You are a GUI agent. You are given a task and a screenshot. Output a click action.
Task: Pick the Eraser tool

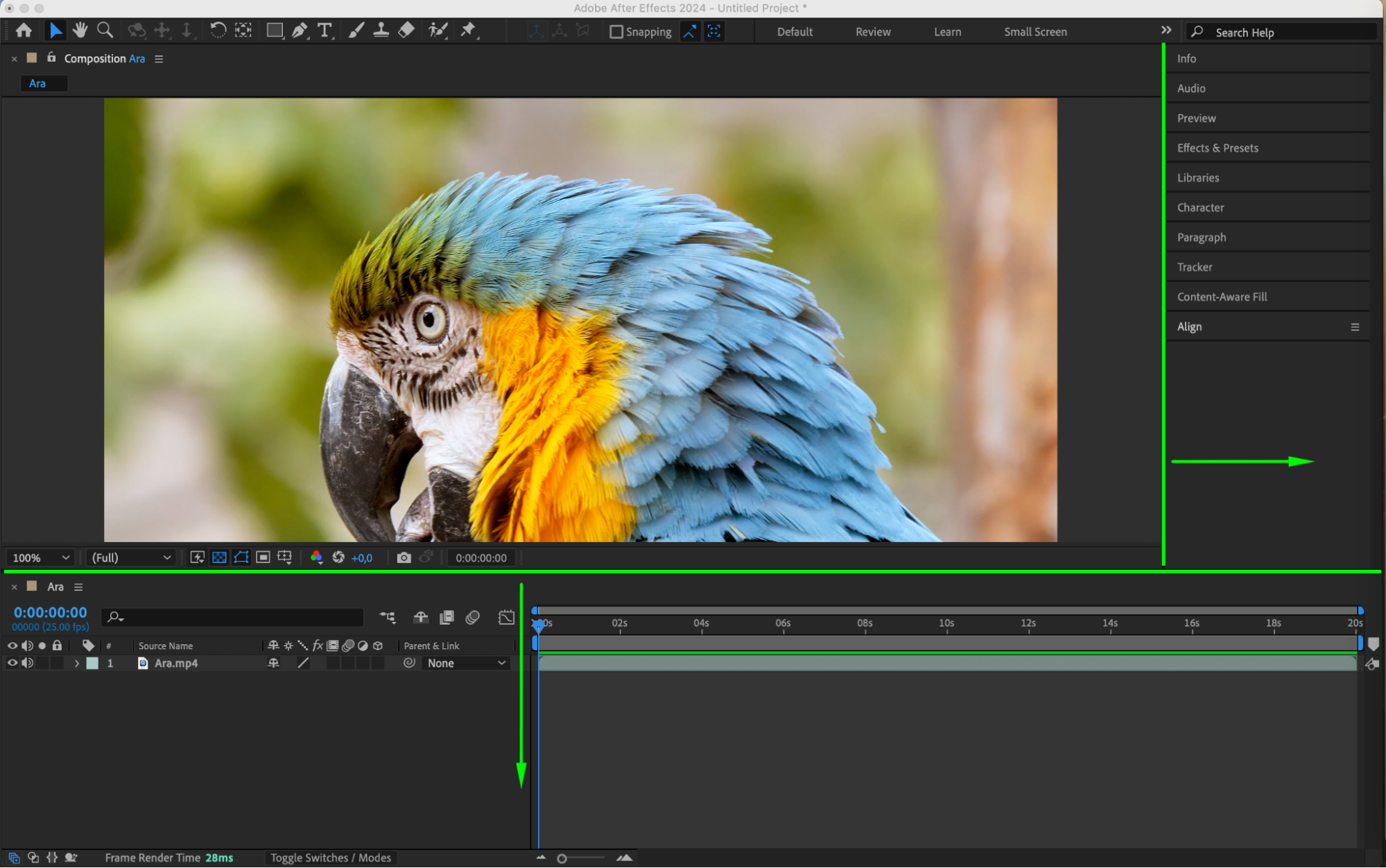coord(407,31)
